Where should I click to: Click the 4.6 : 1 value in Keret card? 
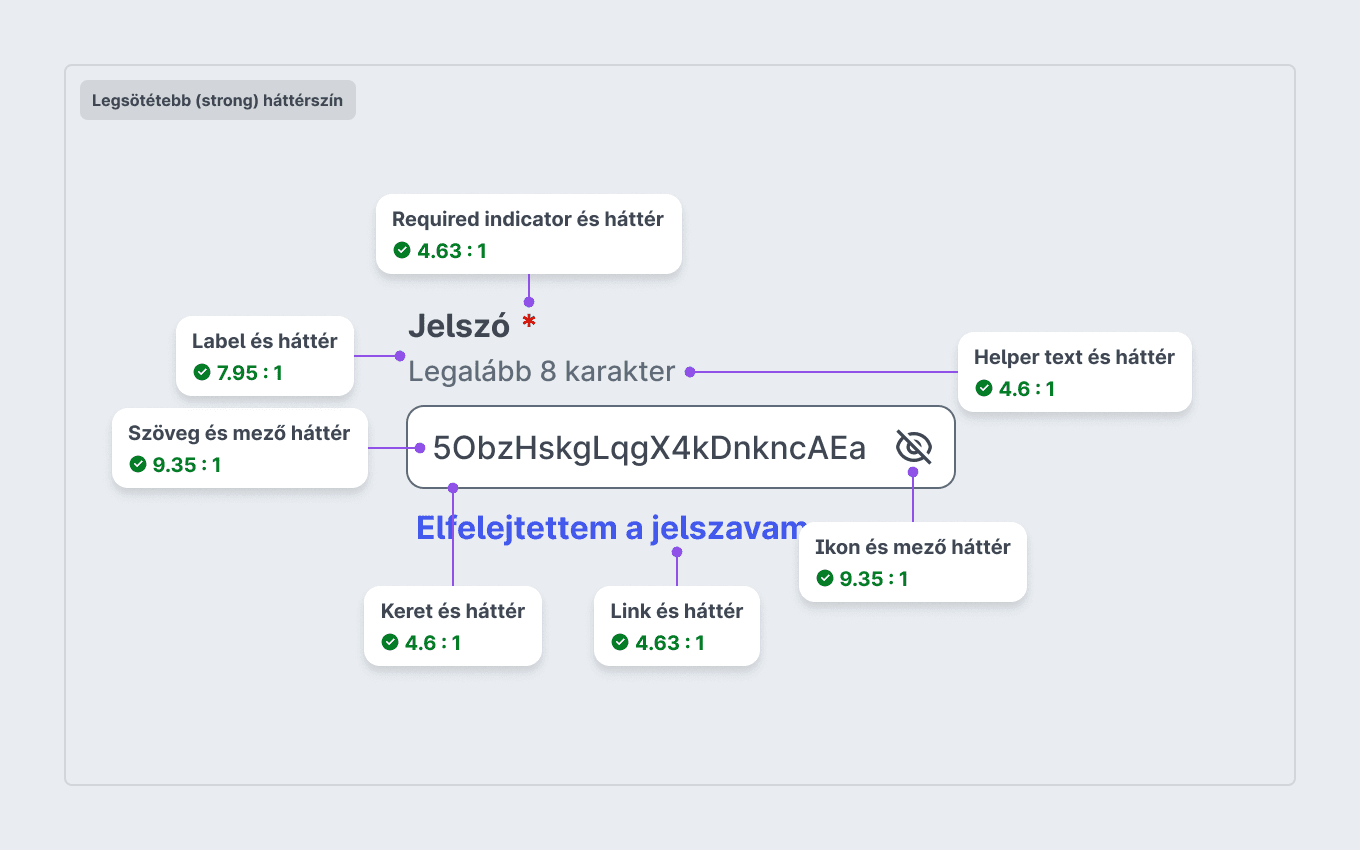433,643
